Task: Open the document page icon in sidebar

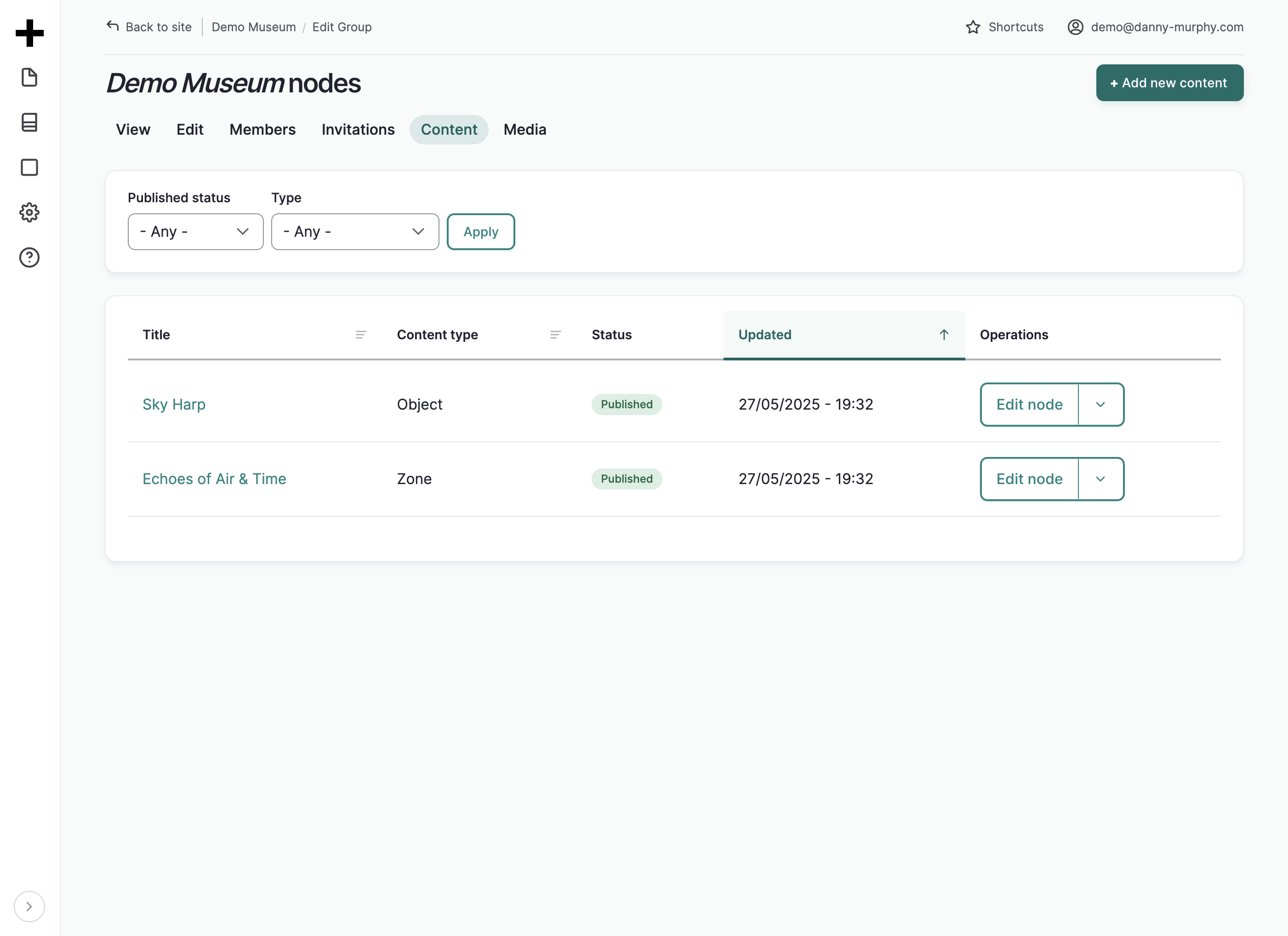Action: point(29,77)
